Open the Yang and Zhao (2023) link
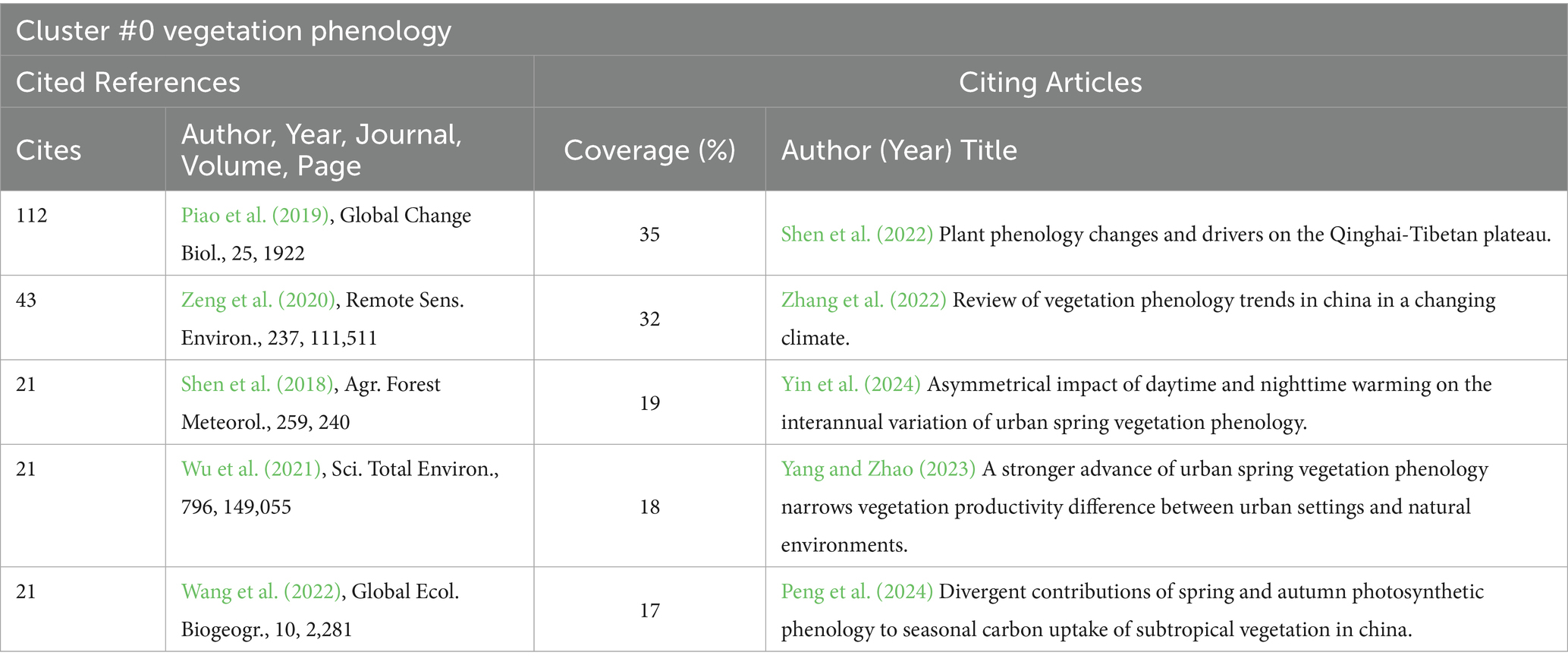The height and width of the screenshot is (665, 1568). pos(878,469)
